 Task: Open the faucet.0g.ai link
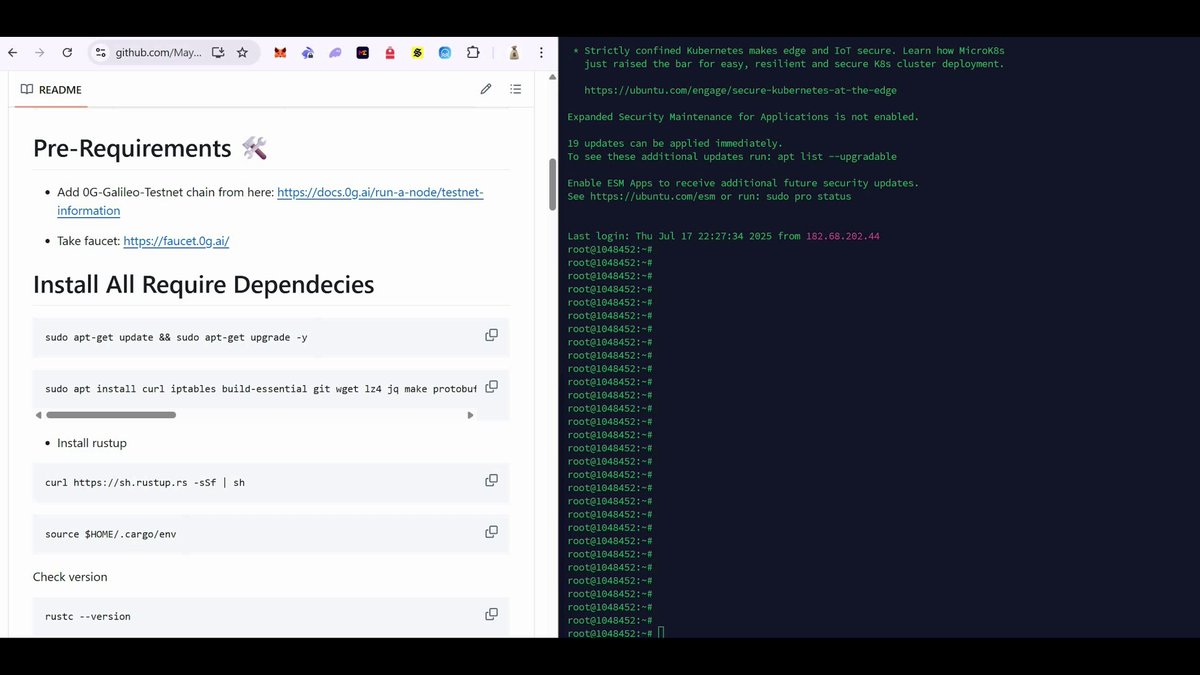tap(176, 241)
